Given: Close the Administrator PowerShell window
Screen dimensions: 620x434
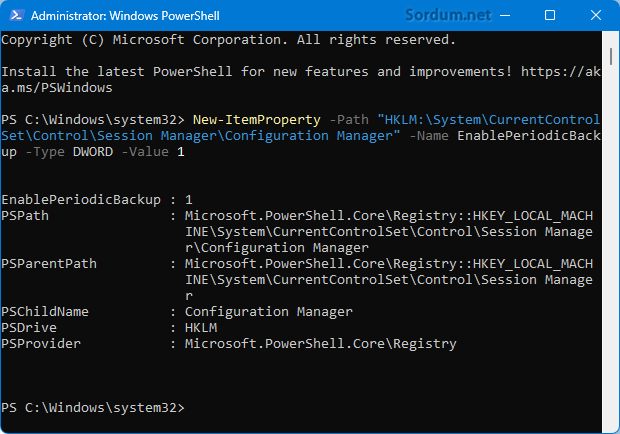Looking at the screenshot, I should pos(595,15).
